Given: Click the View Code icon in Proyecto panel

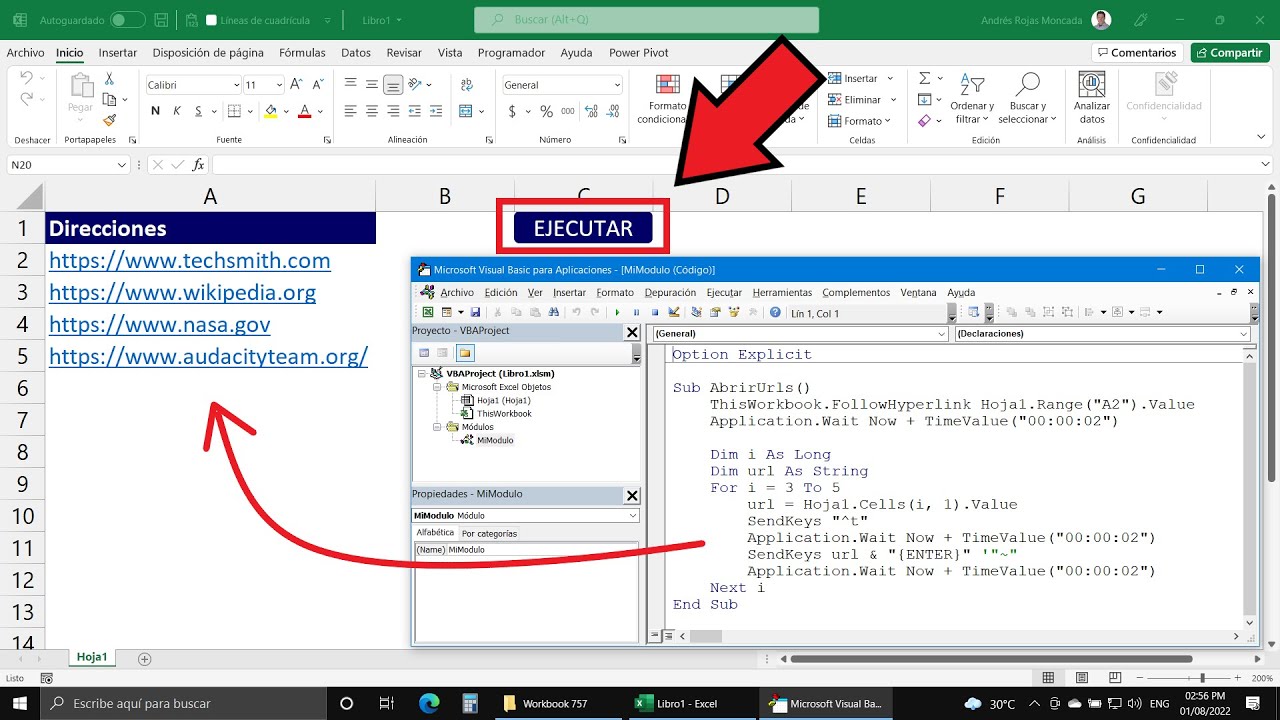Looking at the screenshot, I should [424, 352].
